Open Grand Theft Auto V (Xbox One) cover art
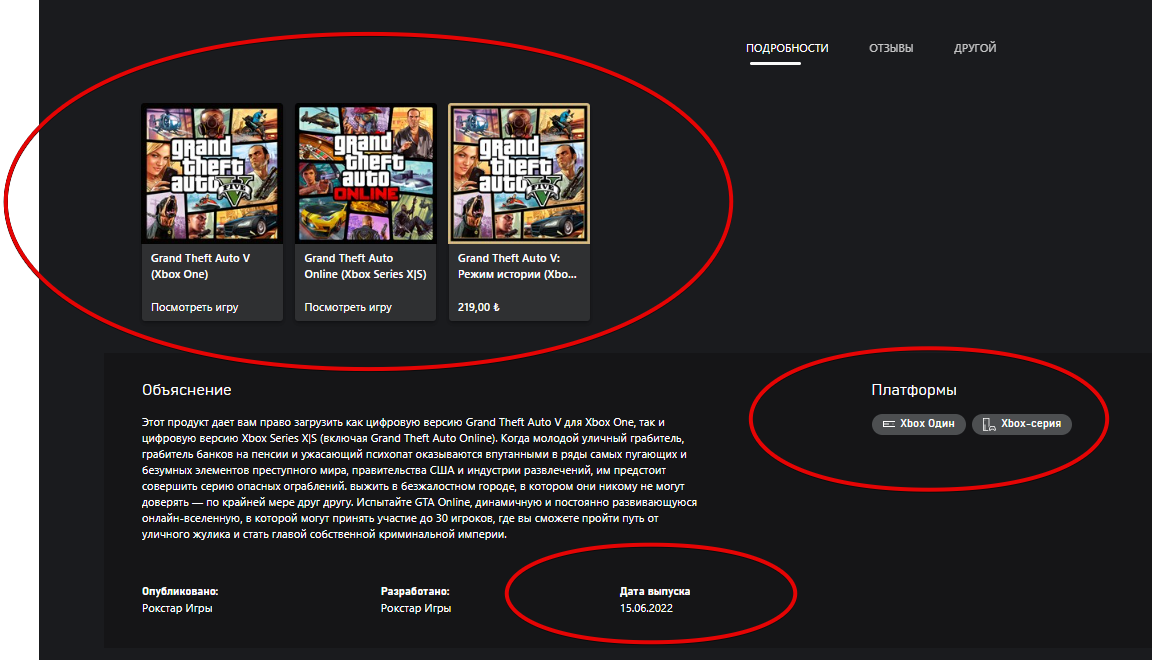 click(x=212, y=173)
